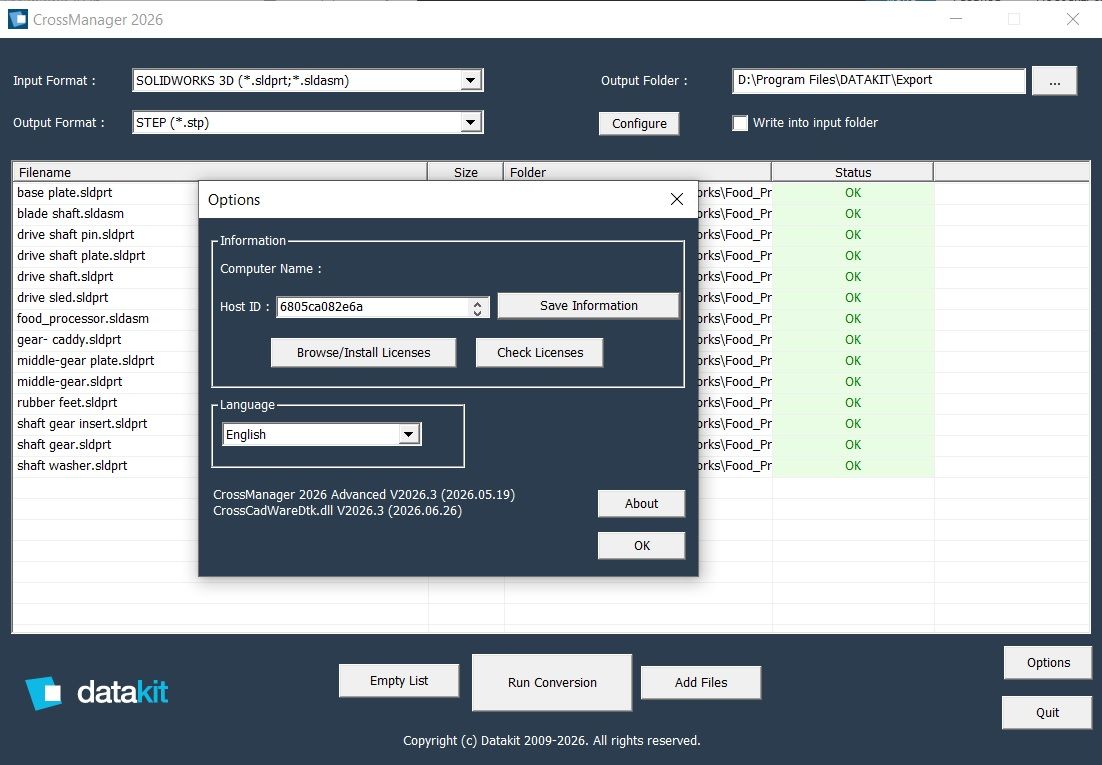1102x765 pixels.
Task: Open the Language dropdown set to English
Action: (x=409, y=435)
